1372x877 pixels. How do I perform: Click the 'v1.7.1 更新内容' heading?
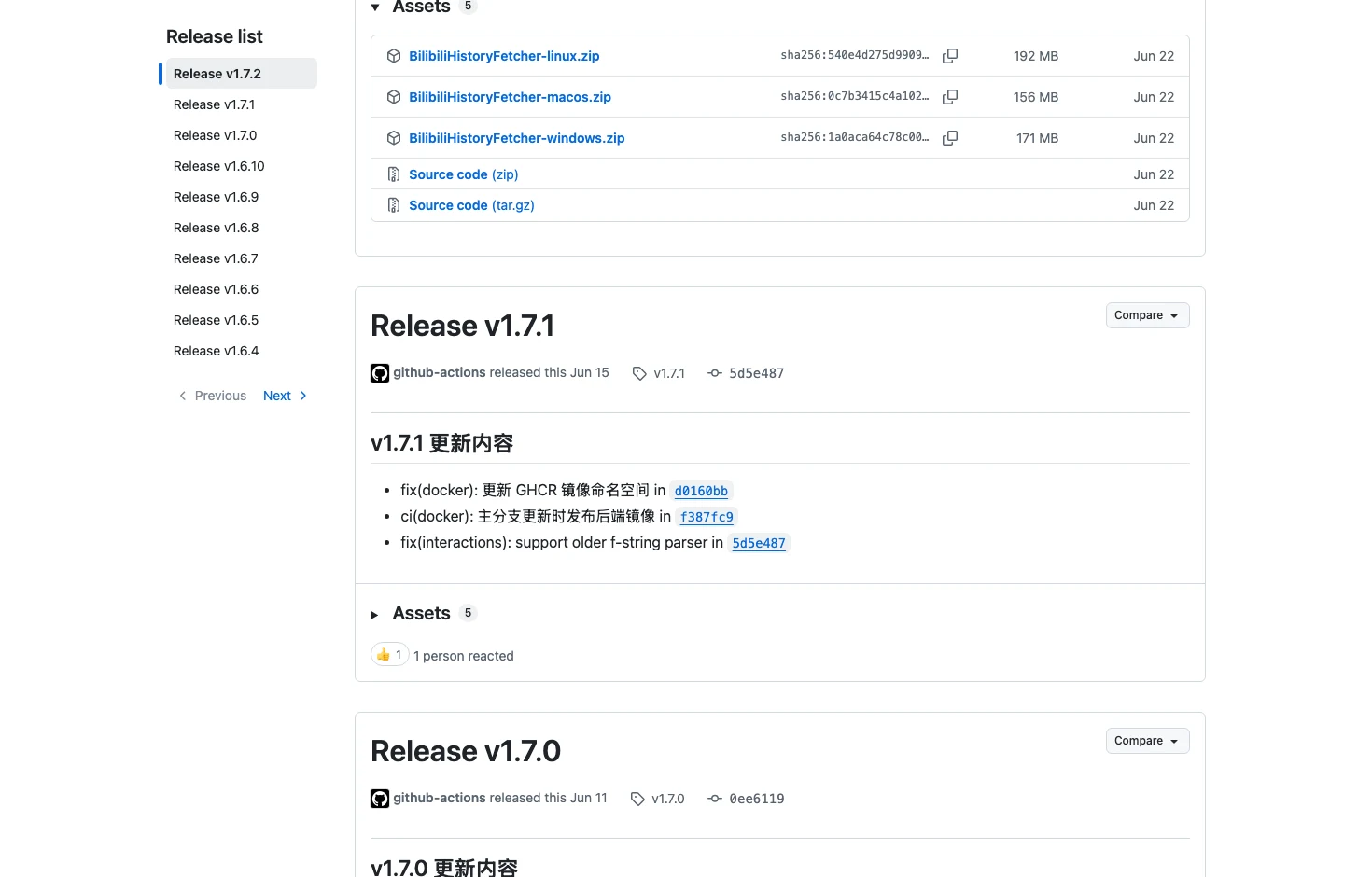coord(442,443)
